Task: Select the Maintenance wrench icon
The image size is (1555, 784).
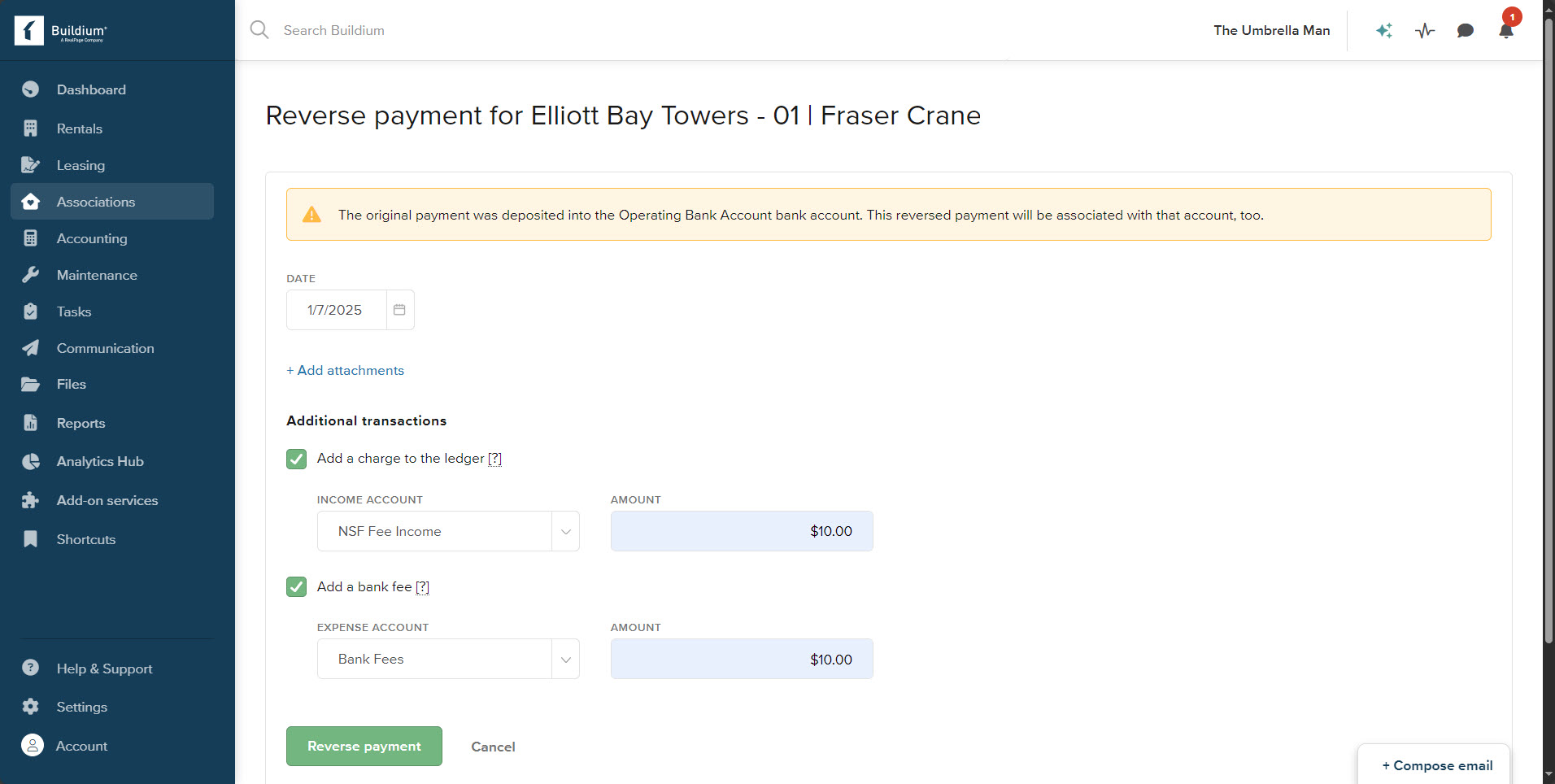Action: (31, 275)
